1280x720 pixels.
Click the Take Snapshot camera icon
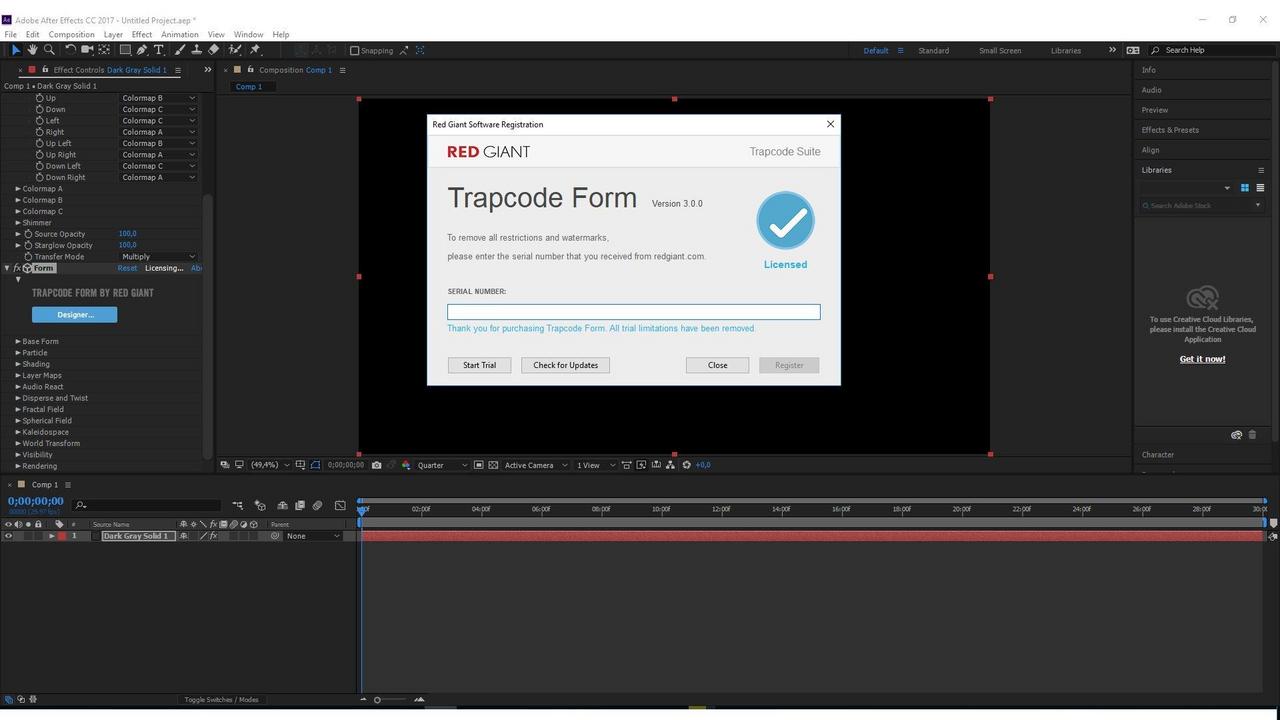click(x=376, y=465)
